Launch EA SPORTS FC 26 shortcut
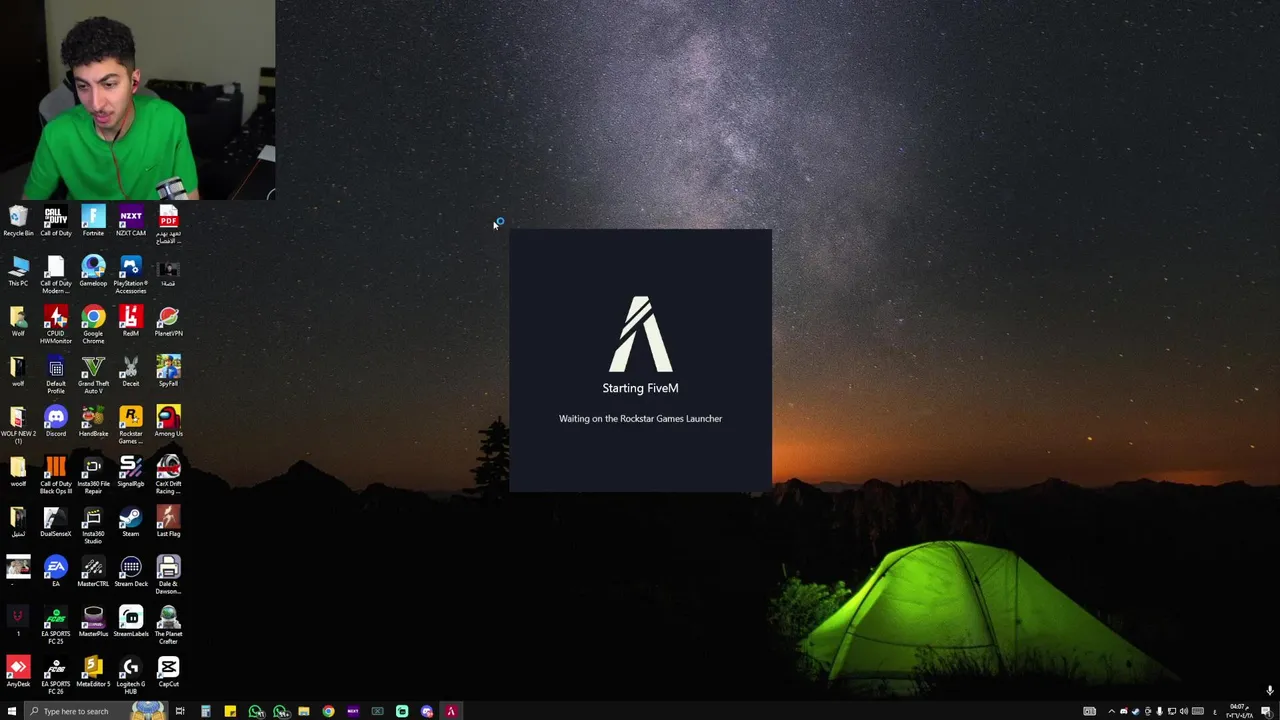The image size is (1280, 720). click(56, 675)
